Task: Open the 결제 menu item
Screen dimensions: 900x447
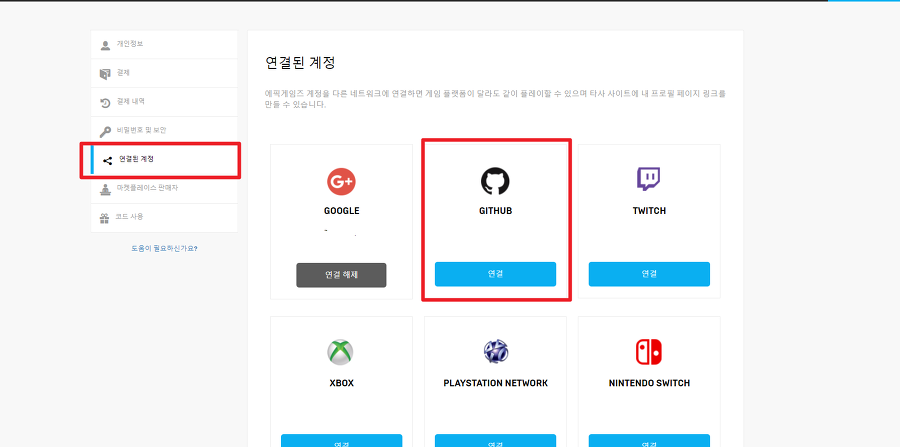Action: click(x=164, y=73)
